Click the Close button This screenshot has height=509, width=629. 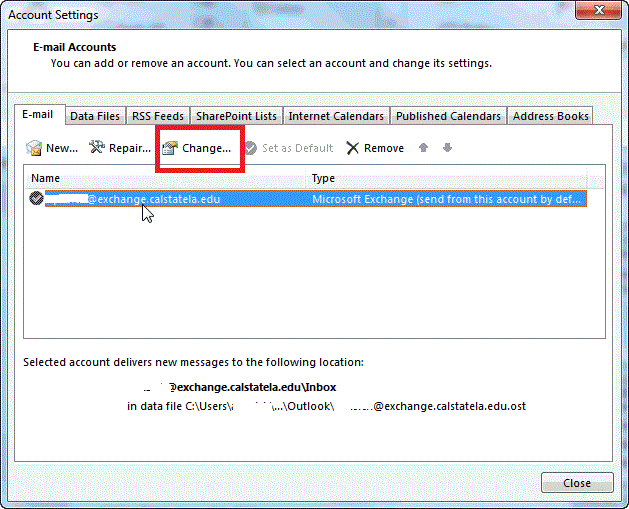point(577,483)
